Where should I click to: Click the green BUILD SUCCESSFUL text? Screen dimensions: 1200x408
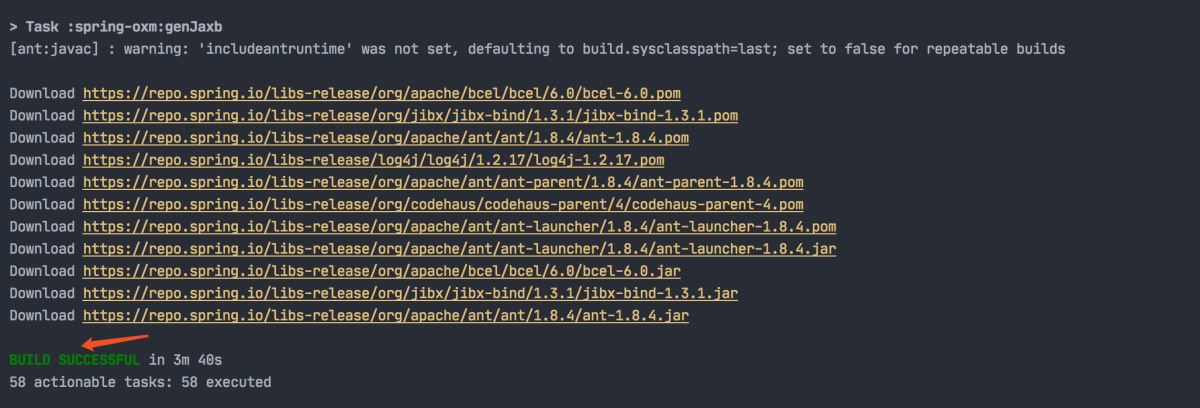pyautogui.click(x=74, y=359)
